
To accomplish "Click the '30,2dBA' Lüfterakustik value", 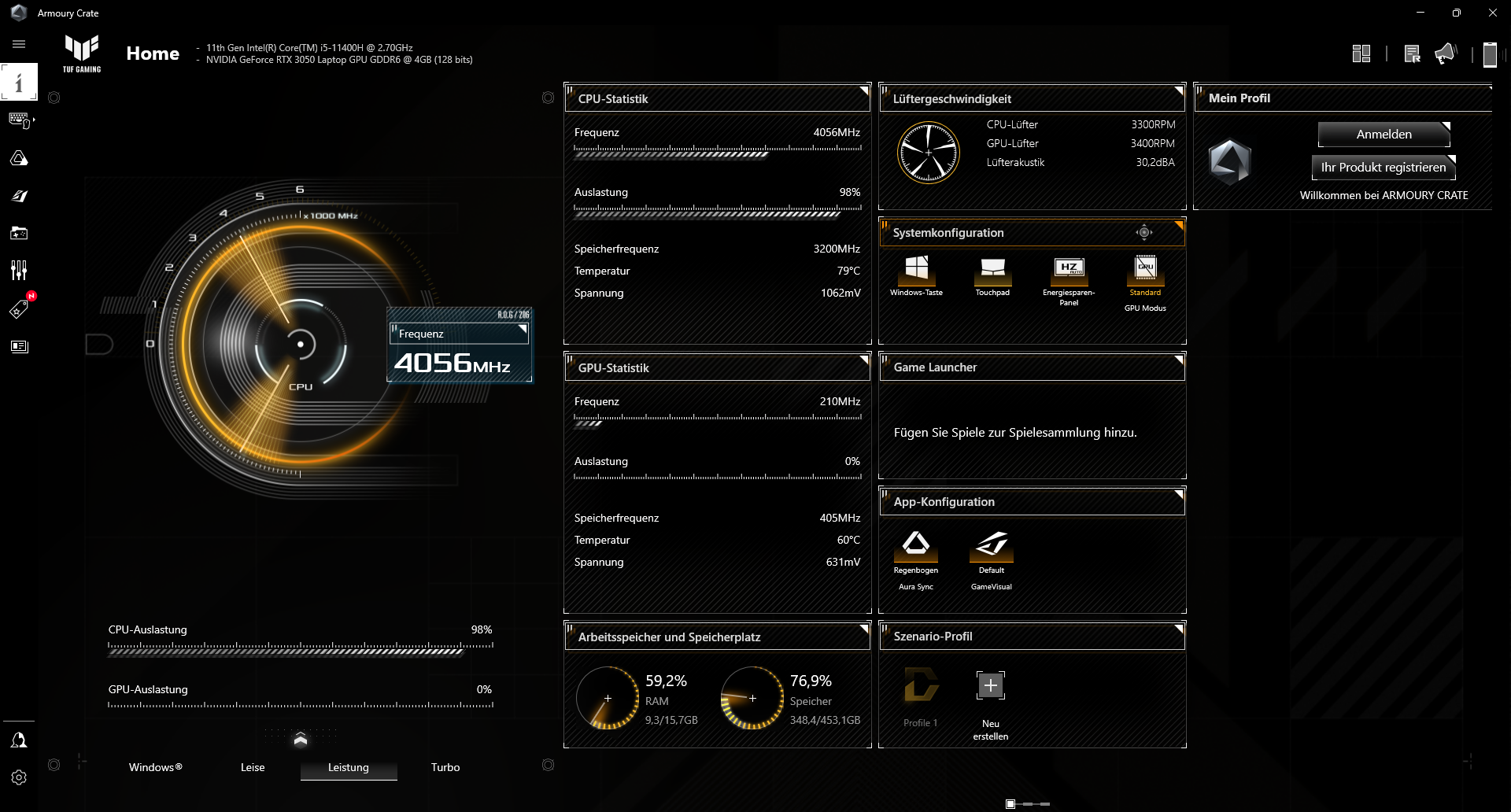I will tap(1155, 162).
